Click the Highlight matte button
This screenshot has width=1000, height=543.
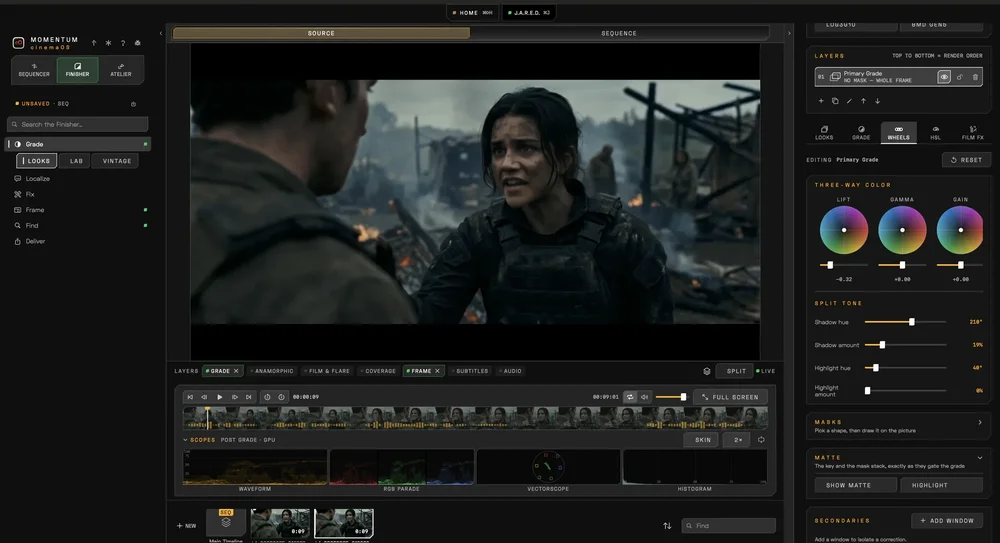(x=941, y=485)
